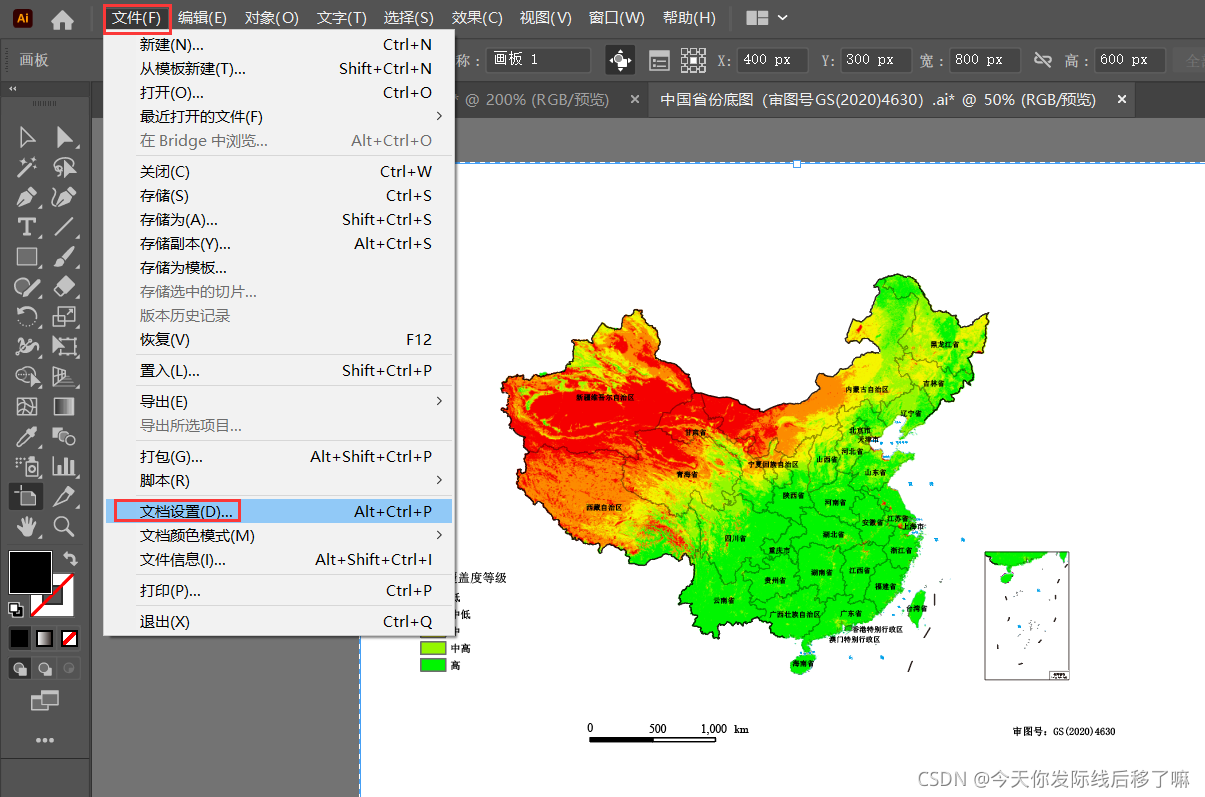Select the Slice tool
This screenshot has height=797, width=1205.
pos(65,496)
